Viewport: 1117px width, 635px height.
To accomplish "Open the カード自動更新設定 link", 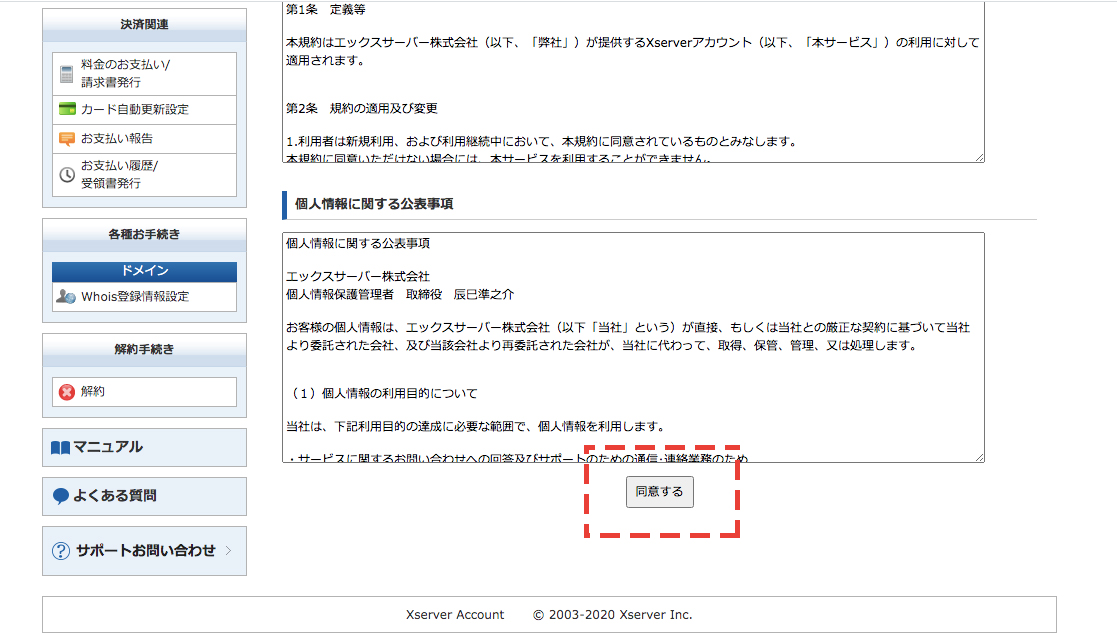I will (134, 110).
